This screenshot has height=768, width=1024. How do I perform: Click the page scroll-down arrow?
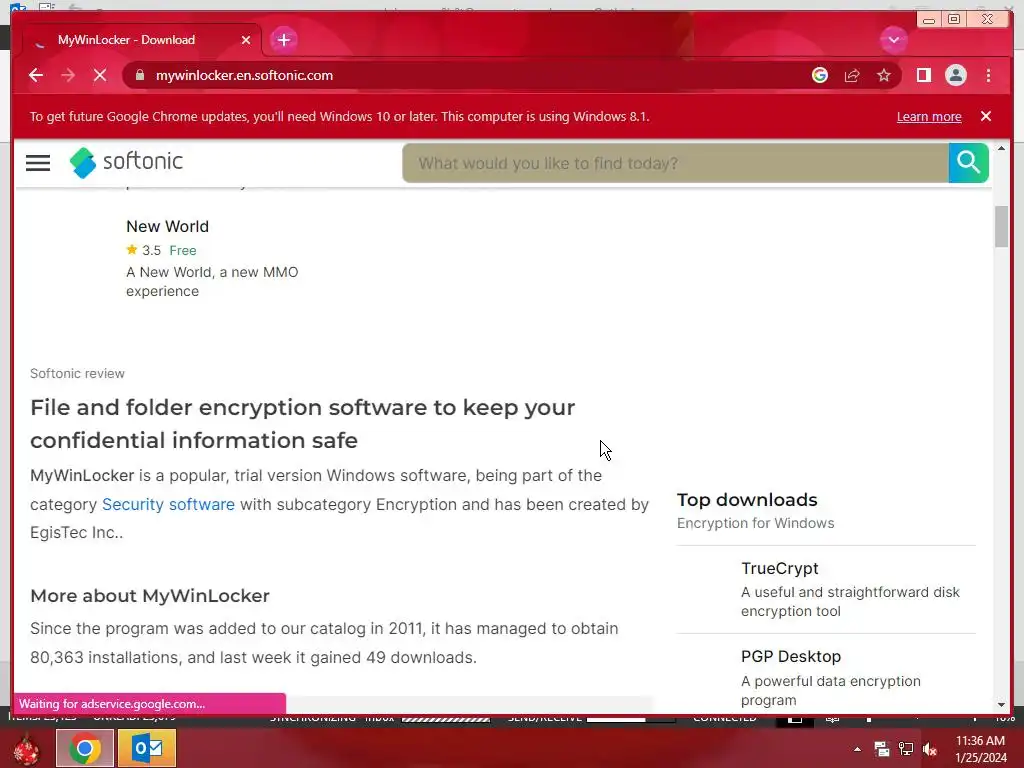[1001, 705]
